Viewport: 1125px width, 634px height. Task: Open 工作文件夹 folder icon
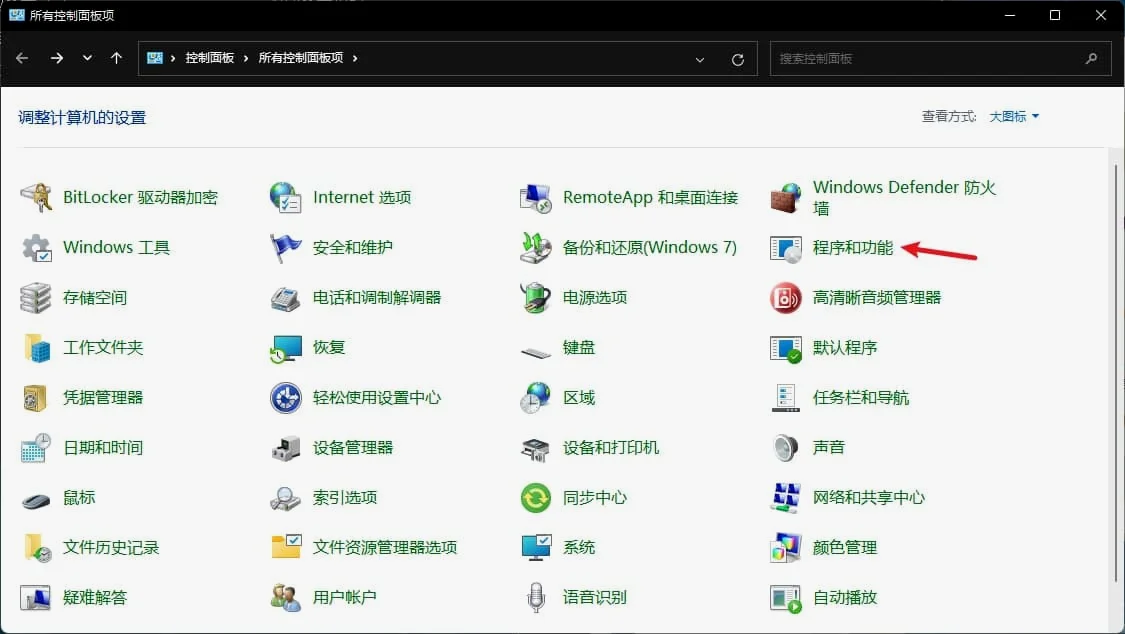[36, 348]
